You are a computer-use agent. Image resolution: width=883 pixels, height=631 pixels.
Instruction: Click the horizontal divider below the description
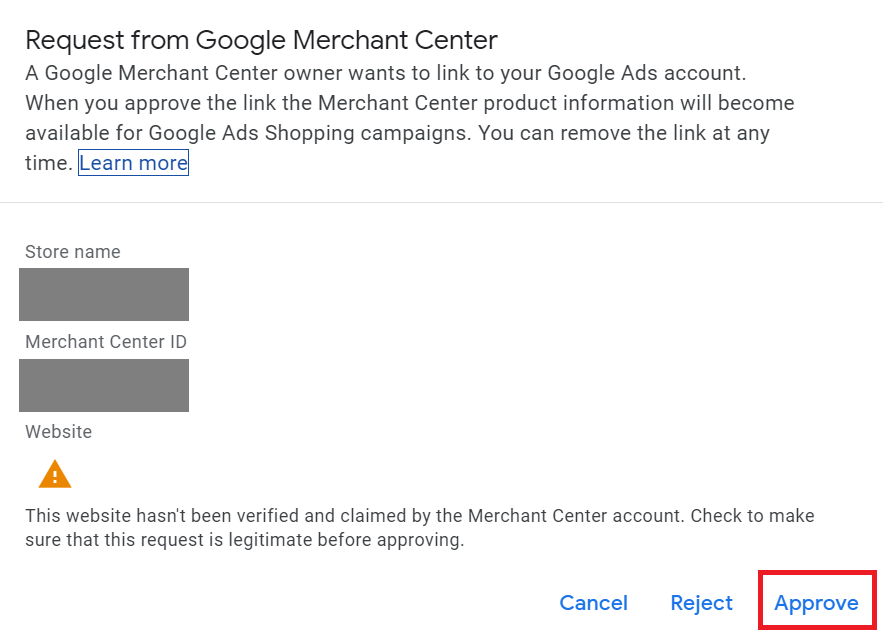pyautogui.click(x=442, y=202)
